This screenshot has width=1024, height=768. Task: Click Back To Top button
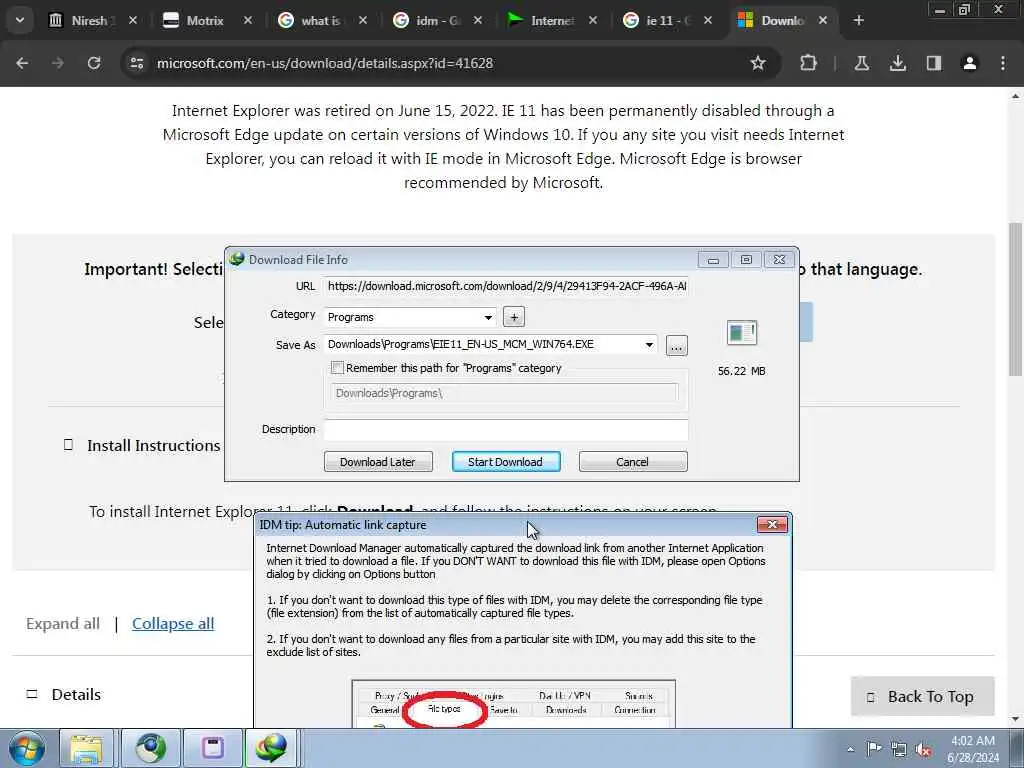[922, 697]
